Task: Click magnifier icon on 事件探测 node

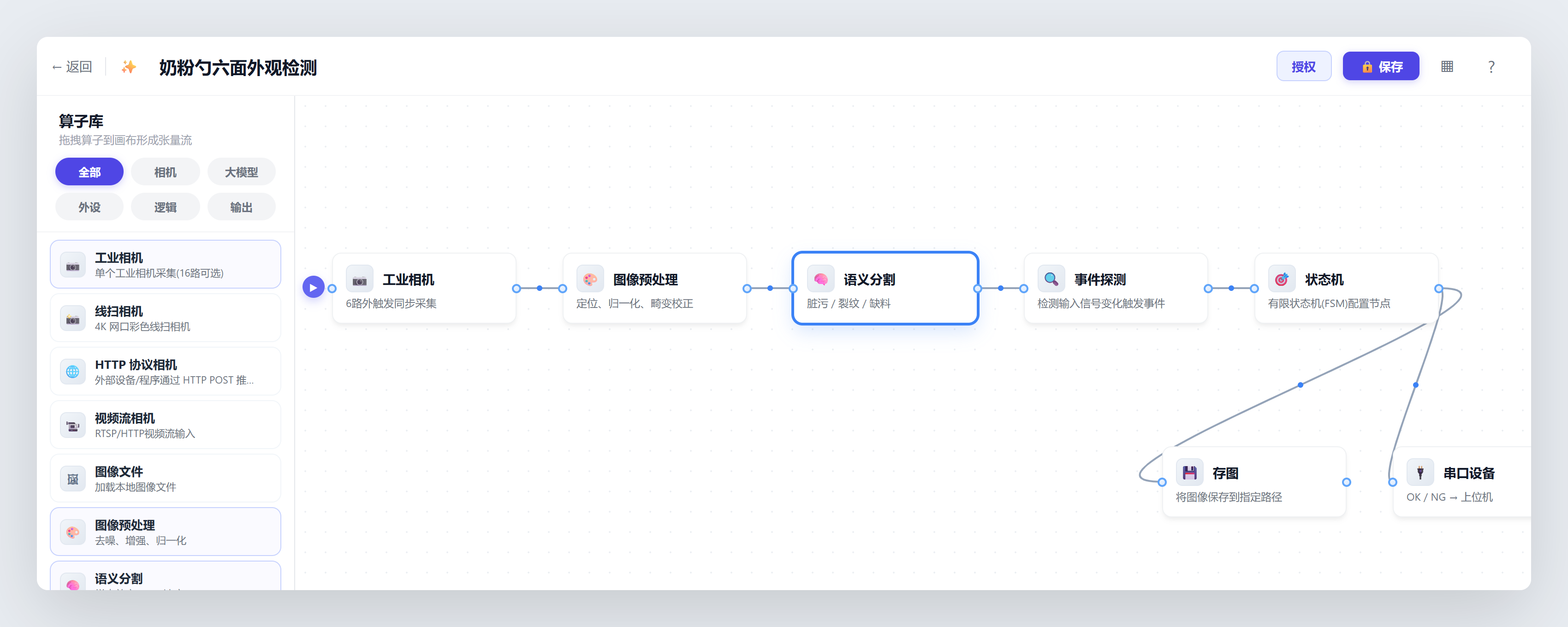Action: [x=1051, y=279]
